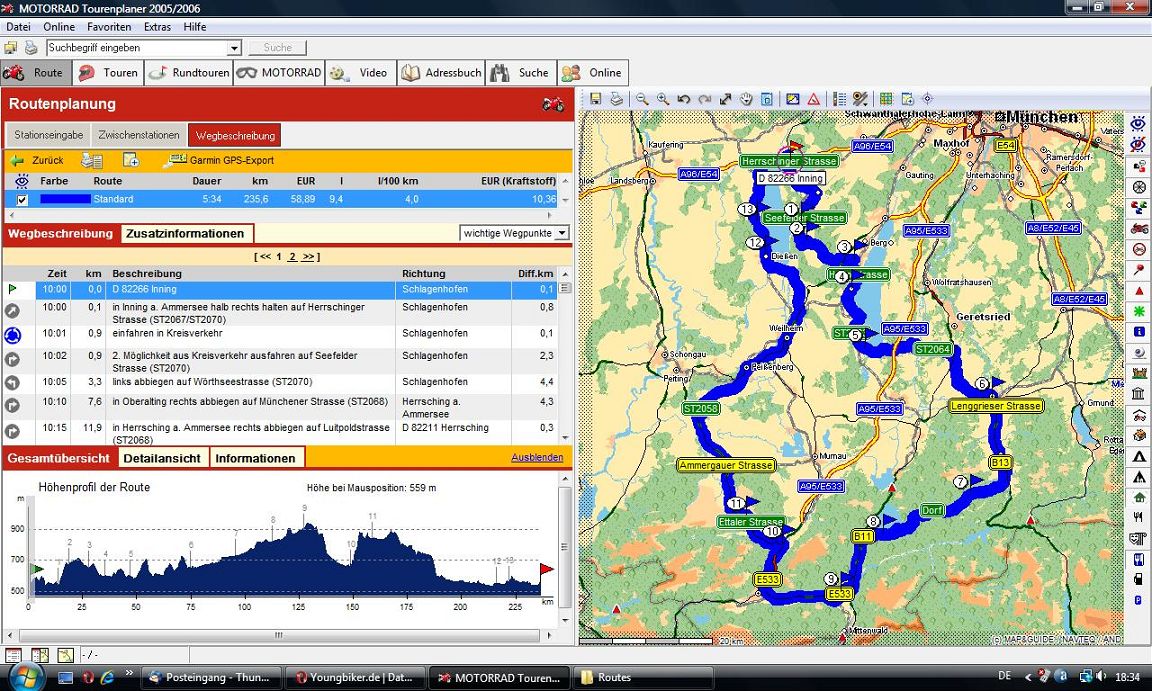
Task: Open the Adressbuch tab
Action: pos(441,73)
